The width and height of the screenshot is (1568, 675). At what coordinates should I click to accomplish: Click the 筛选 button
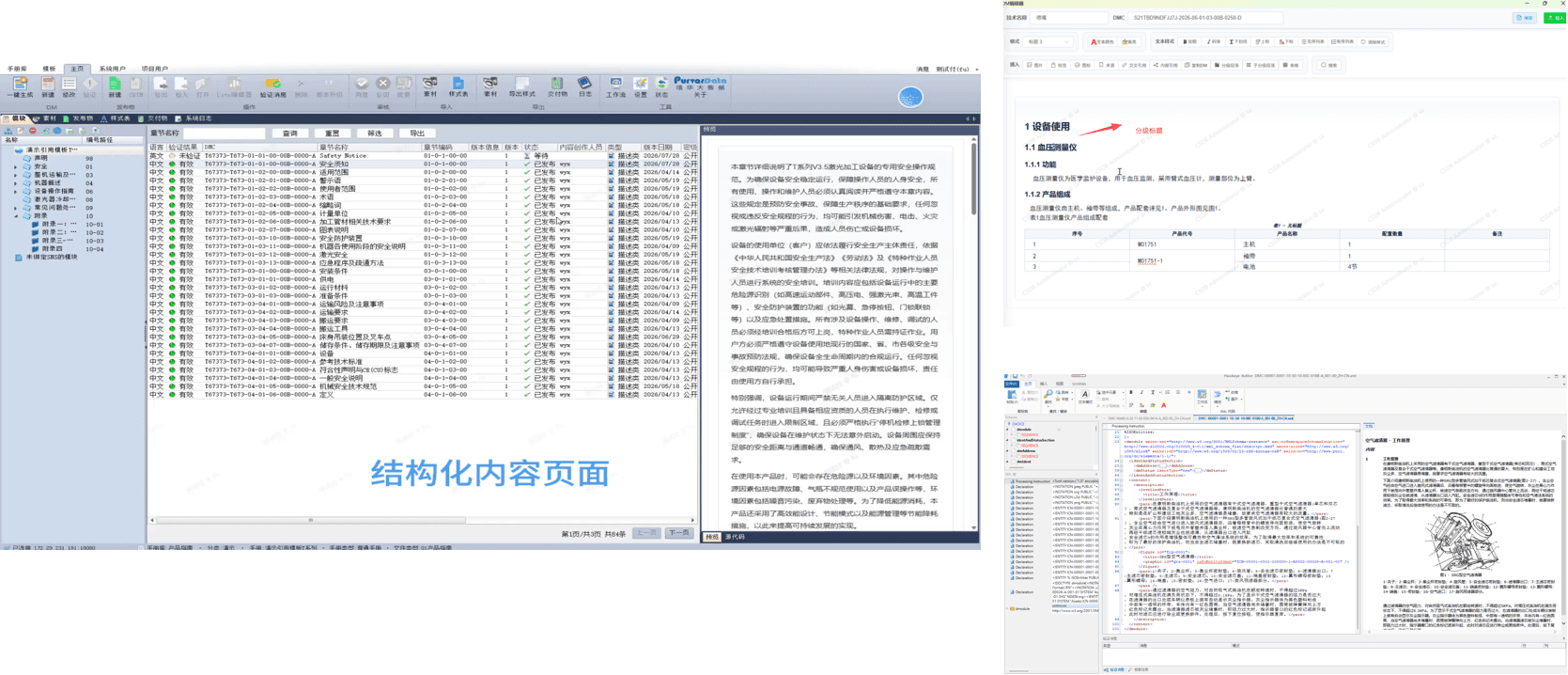click(375, 133)
